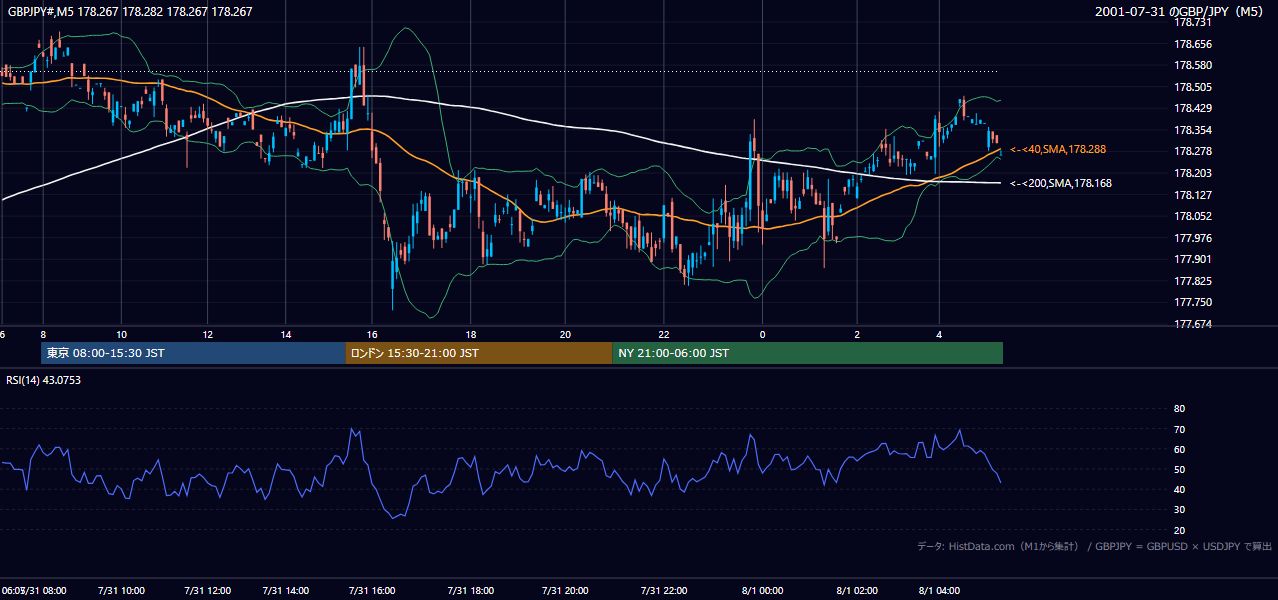Click the HistData.com data source footnote
1278x600 pixels.
coord(1094,547)
